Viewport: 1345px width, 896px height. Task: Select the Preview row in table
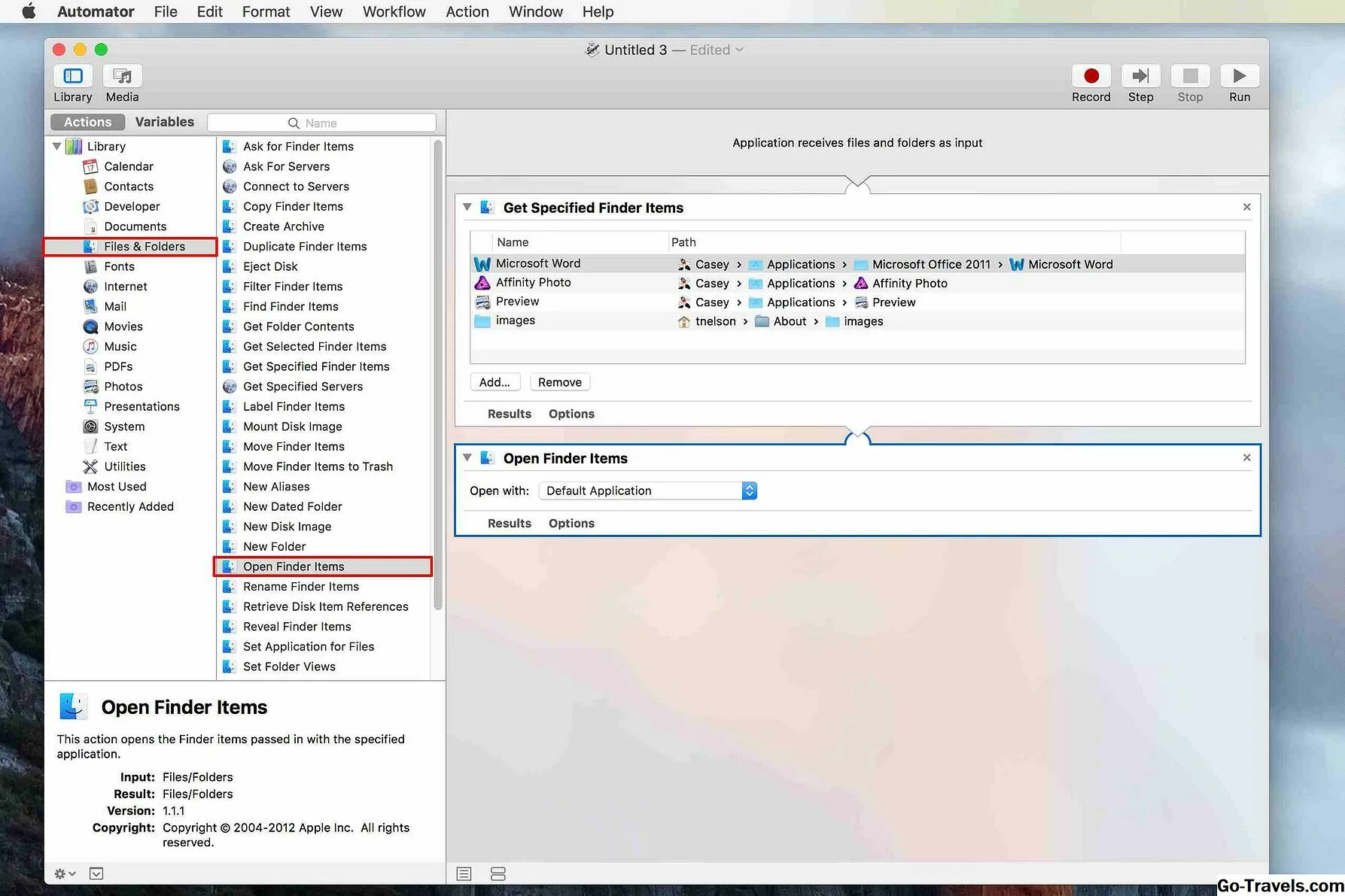[x=857, y=302]
